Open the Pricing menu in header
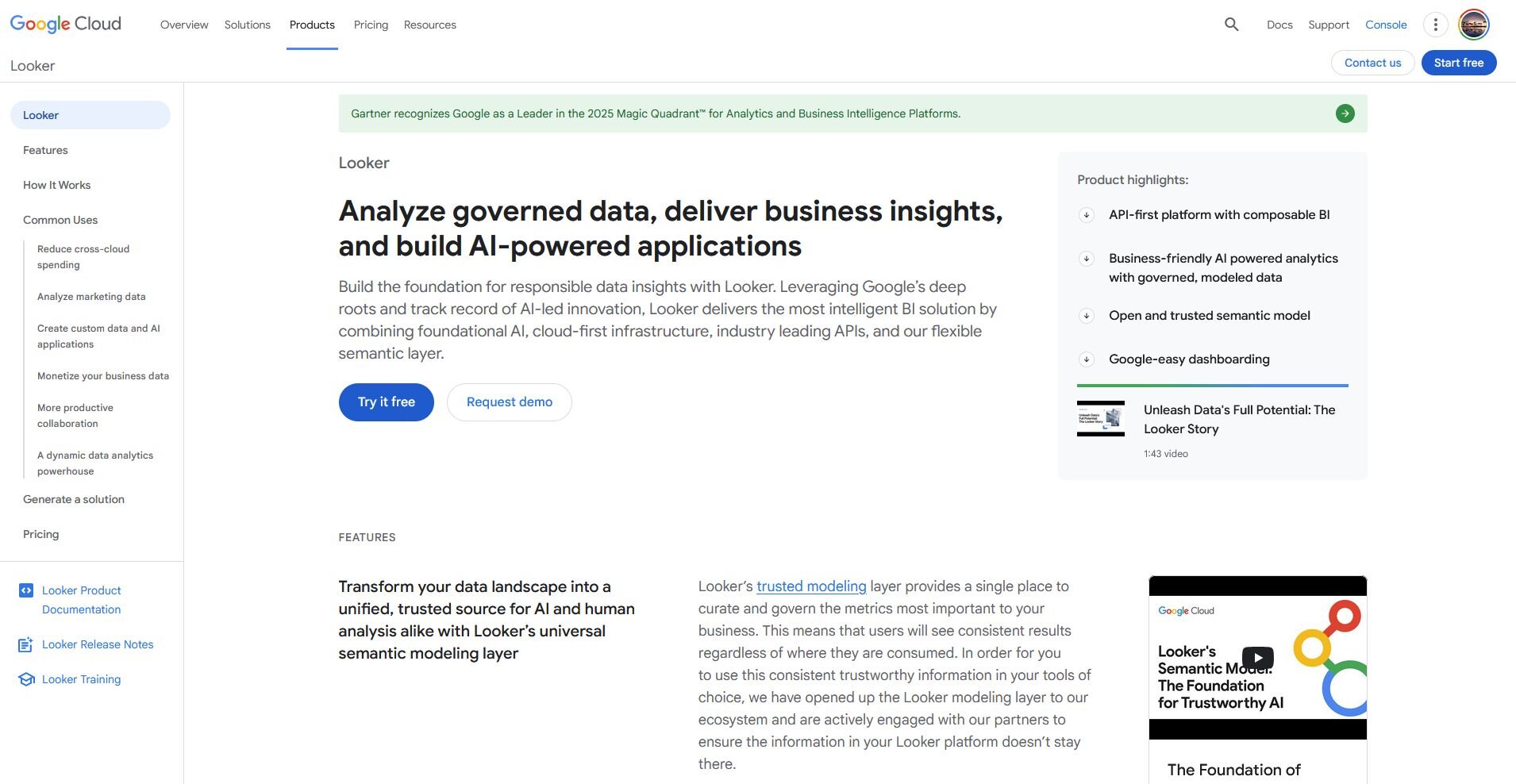The image size is (1516, 784). coord(371,25)
